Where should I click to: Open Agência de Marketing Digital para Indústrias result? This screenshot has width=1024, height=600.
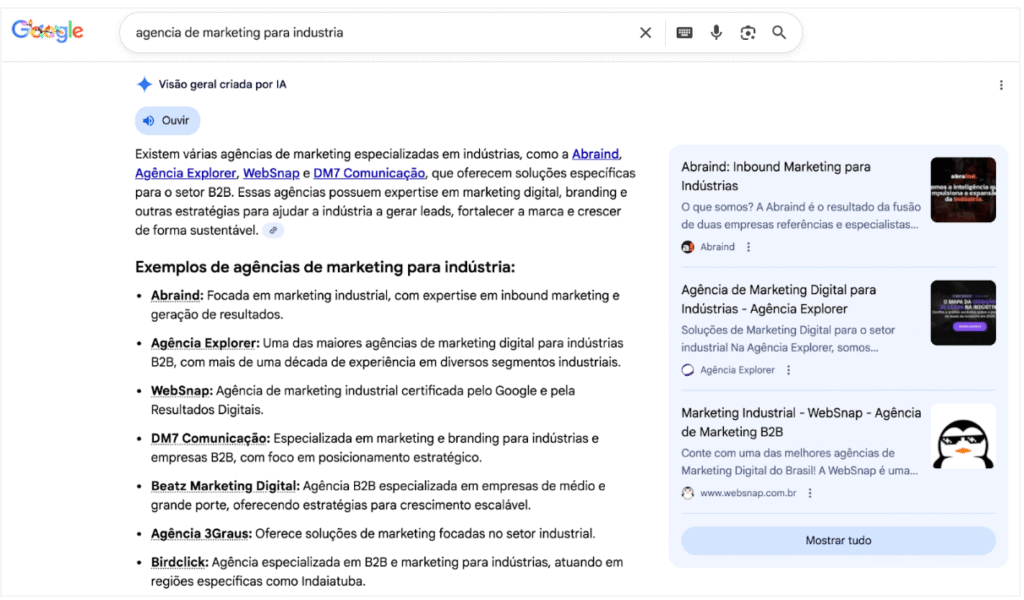coord(778,299)
